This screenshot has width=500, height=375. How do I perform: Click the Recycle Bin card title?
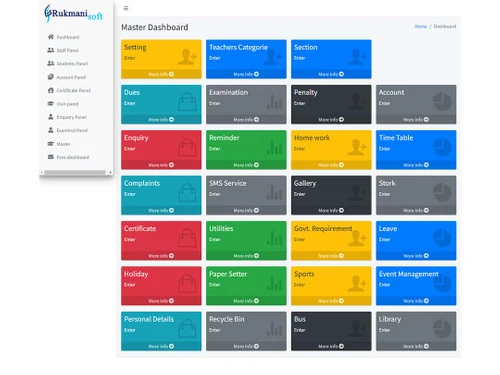point(227,319)
